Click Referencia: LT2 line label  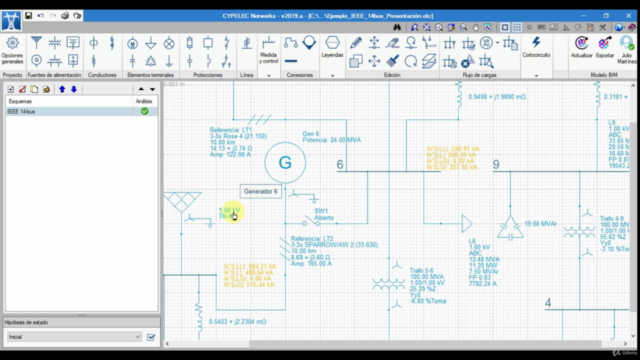point(312,238)
